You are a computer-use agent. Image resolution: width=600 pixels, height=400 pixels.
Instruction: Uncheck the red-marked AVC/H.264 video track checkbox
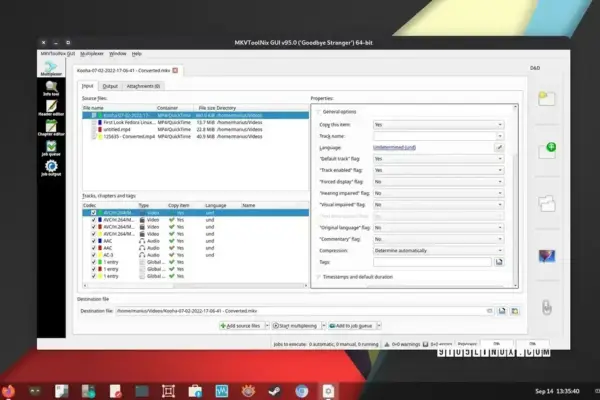tap(93, 227)
